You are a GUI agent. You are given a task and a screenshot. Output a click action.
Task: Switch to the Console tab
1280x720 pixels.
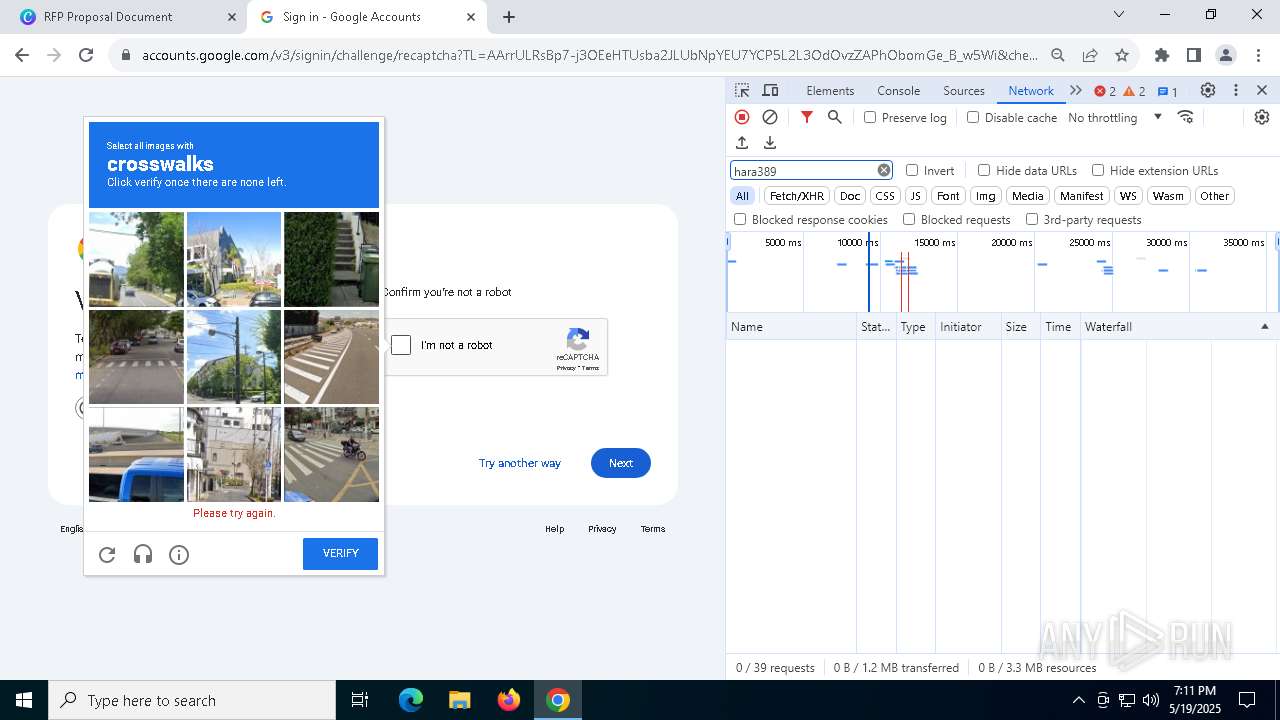898,90
